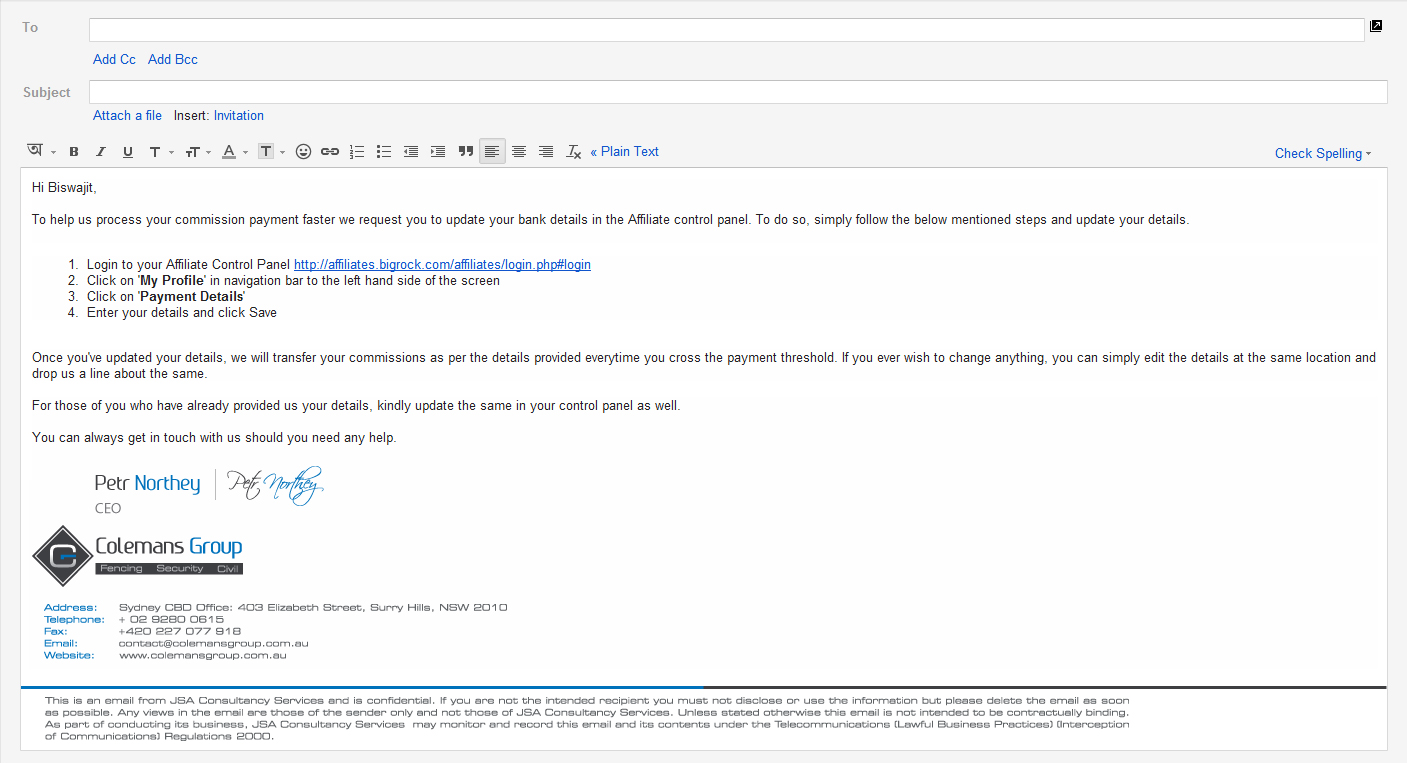Click the 'For those of you who have already' paragraph
This screenshot has width=1407, height=765.
(356, 406)
